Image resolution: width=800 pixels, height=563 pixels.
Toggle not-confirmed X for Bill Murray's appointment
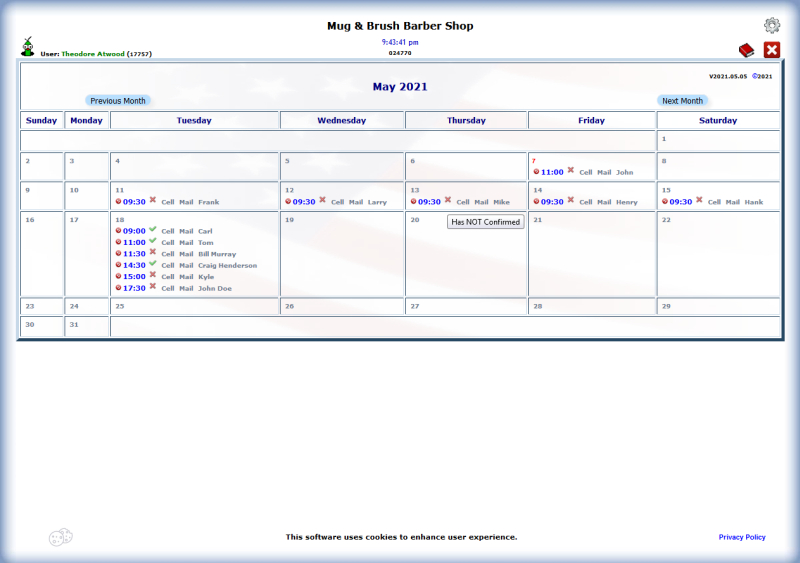point(153,252)
